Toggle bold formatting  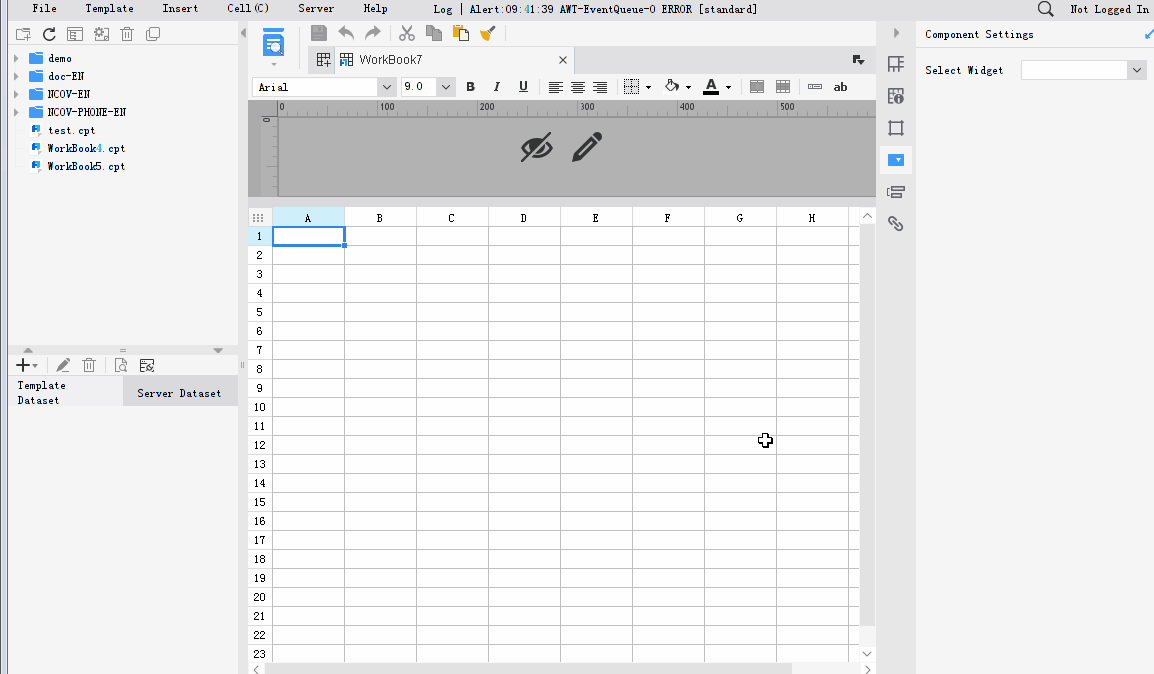470,87
